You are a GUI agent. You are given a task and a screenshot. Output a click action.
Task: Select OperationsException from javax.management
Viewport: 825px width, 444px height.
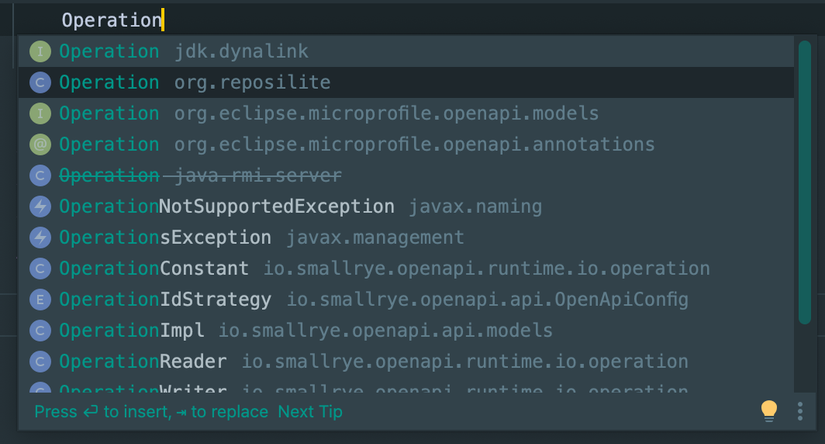coord(260,238)
